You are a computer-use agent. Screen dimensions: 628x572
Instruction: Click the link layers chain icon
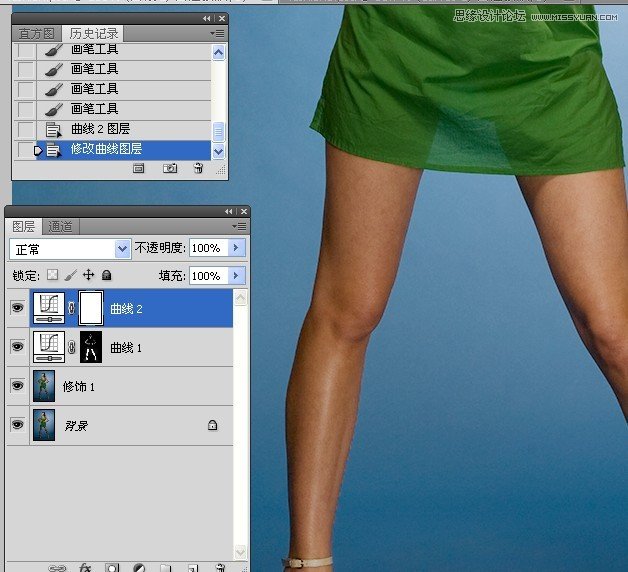pyautogui.click(x=58, y=567)
